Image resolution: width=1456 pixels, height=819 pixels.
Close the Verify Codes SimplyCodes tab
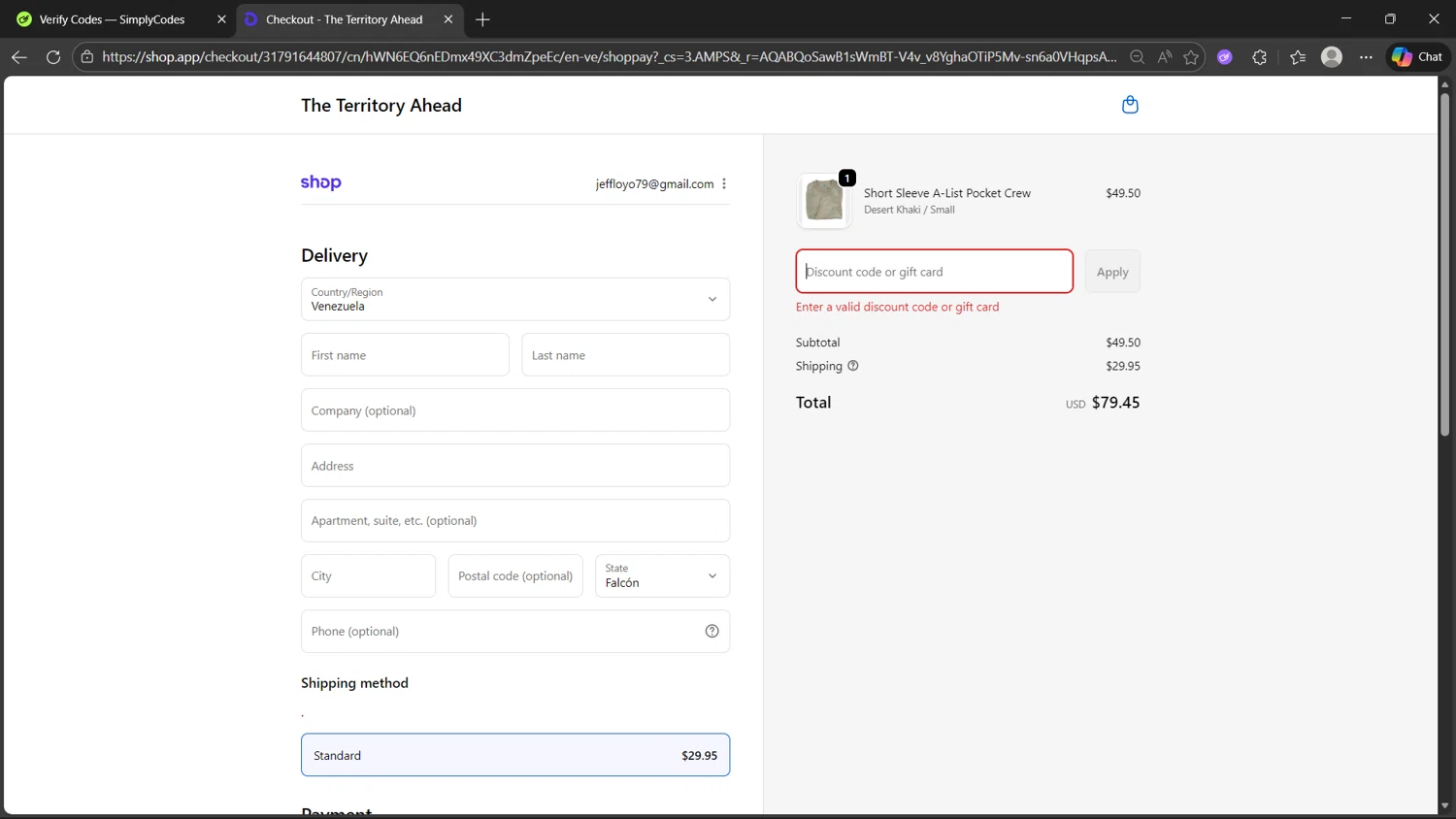(x=221, y=19)
